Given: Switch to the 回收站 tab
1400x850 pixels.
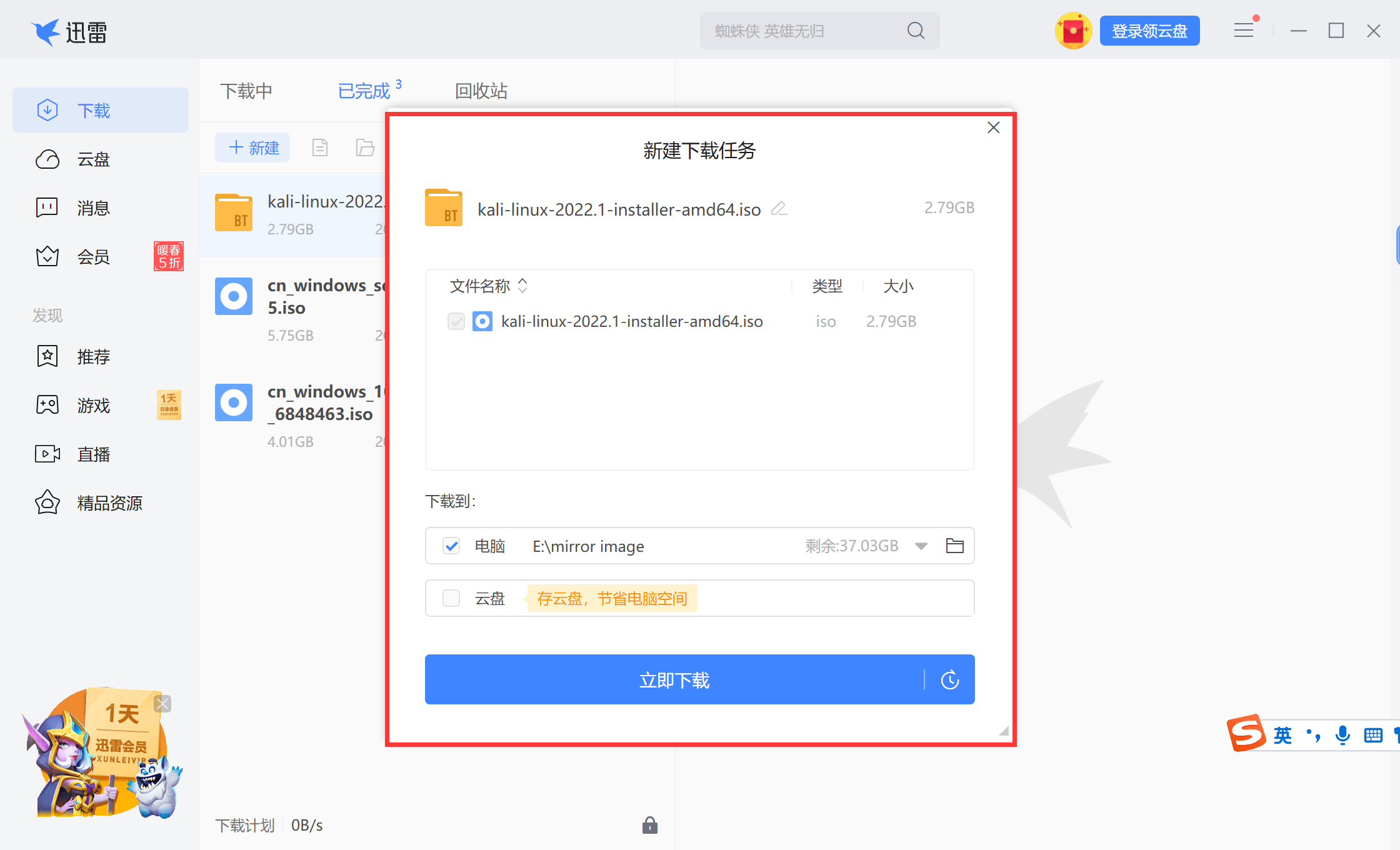Looking at the screenshot, I should pos(481,91).
